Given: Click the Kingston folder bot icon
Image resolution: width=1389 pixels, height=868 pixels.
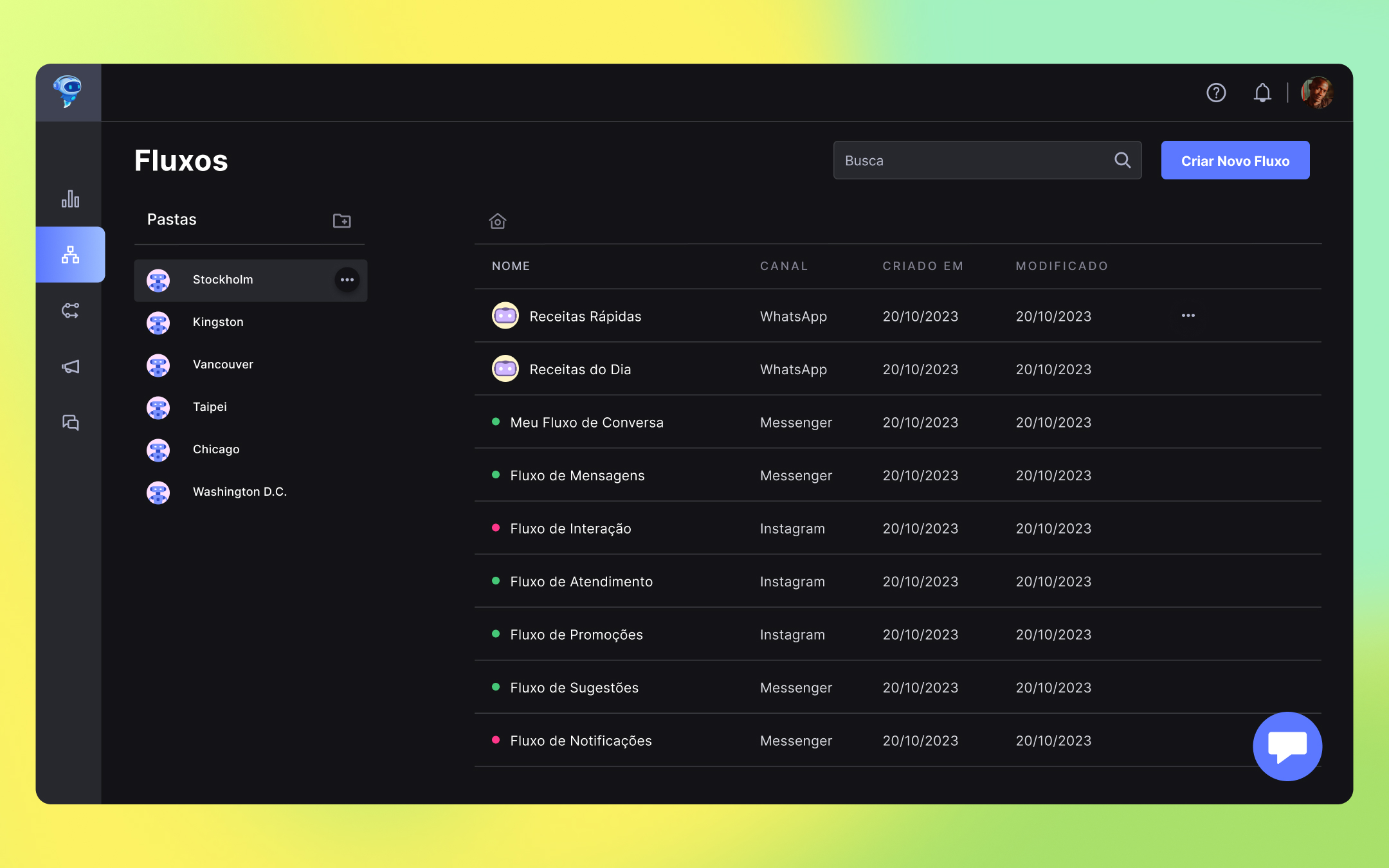Looking at the screenshot, I should tap(158, 323).
